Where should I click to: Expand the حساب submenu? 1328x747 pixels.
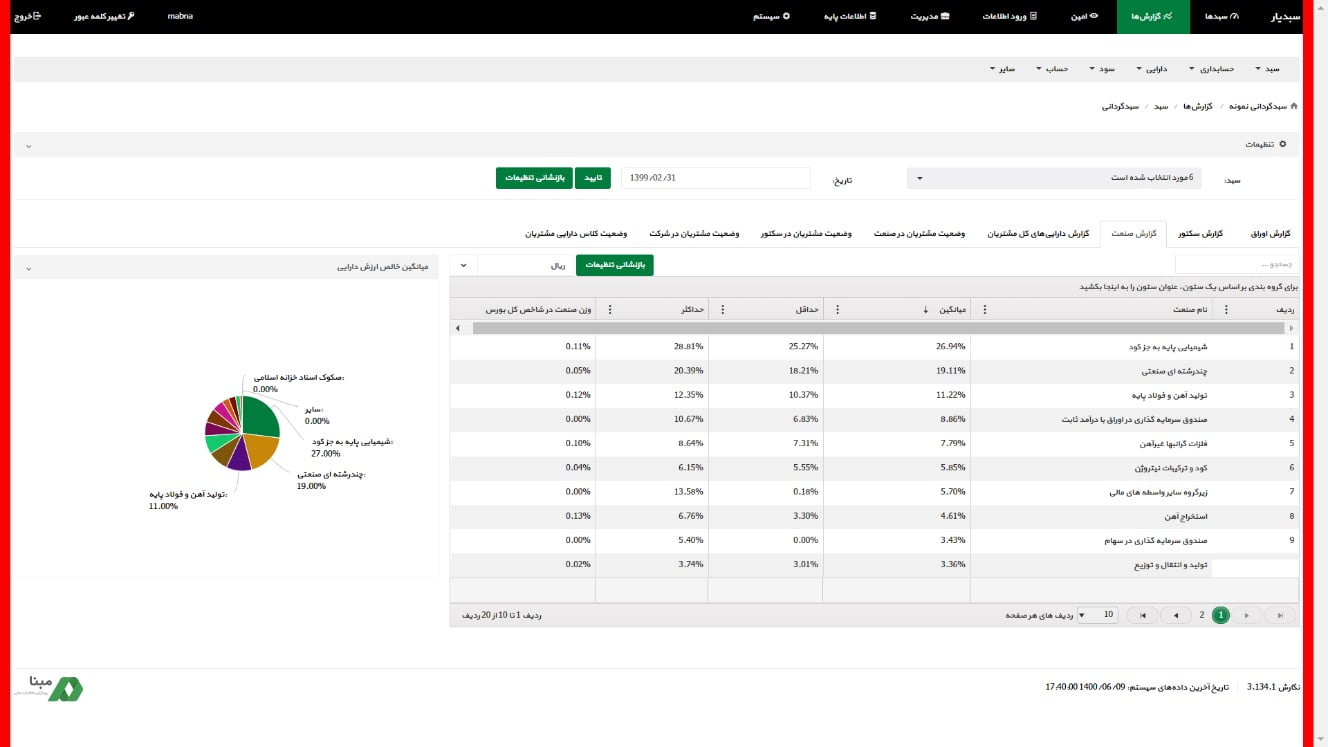1053,69
